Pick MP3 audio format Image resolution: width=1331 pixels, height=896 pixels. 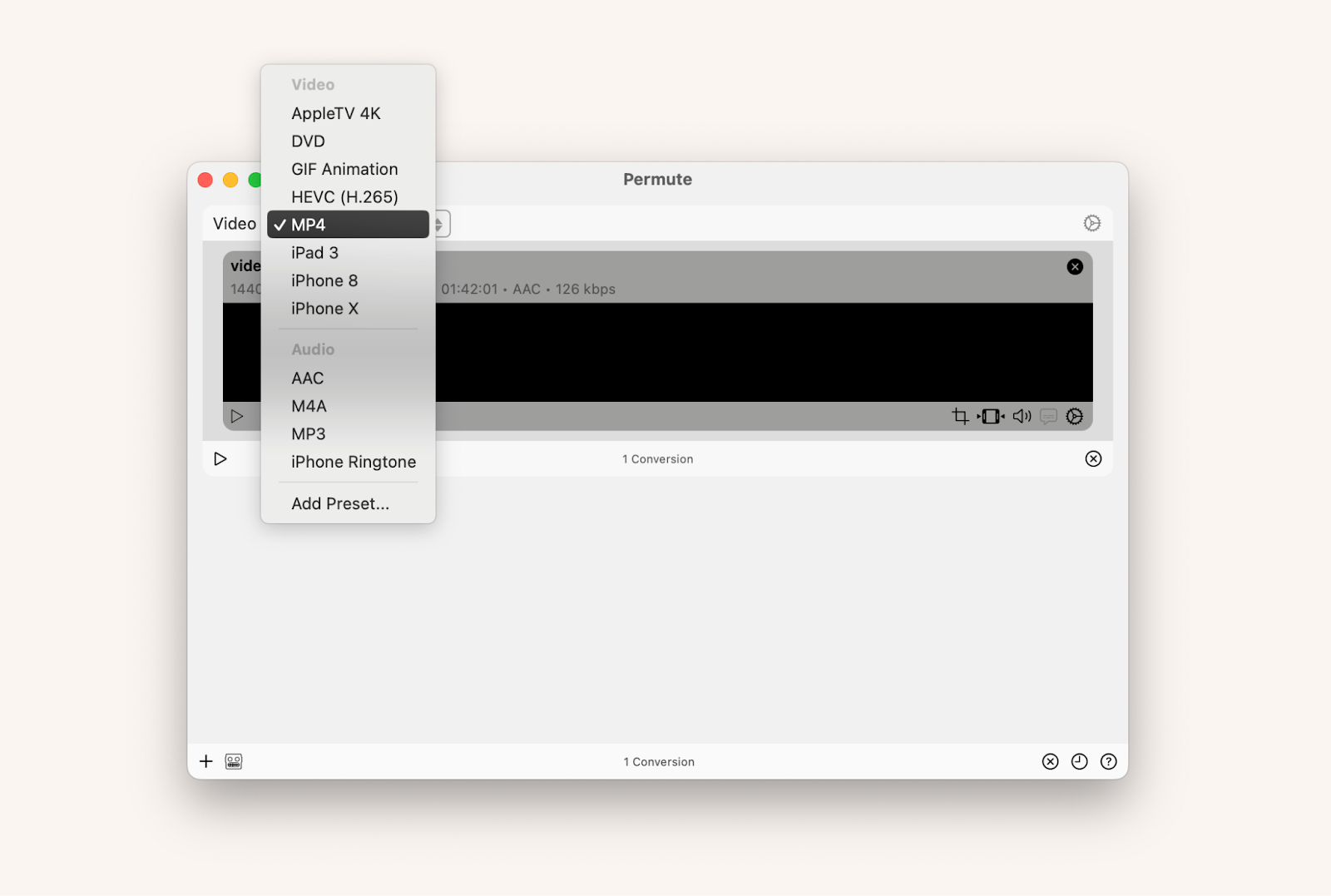309,434
